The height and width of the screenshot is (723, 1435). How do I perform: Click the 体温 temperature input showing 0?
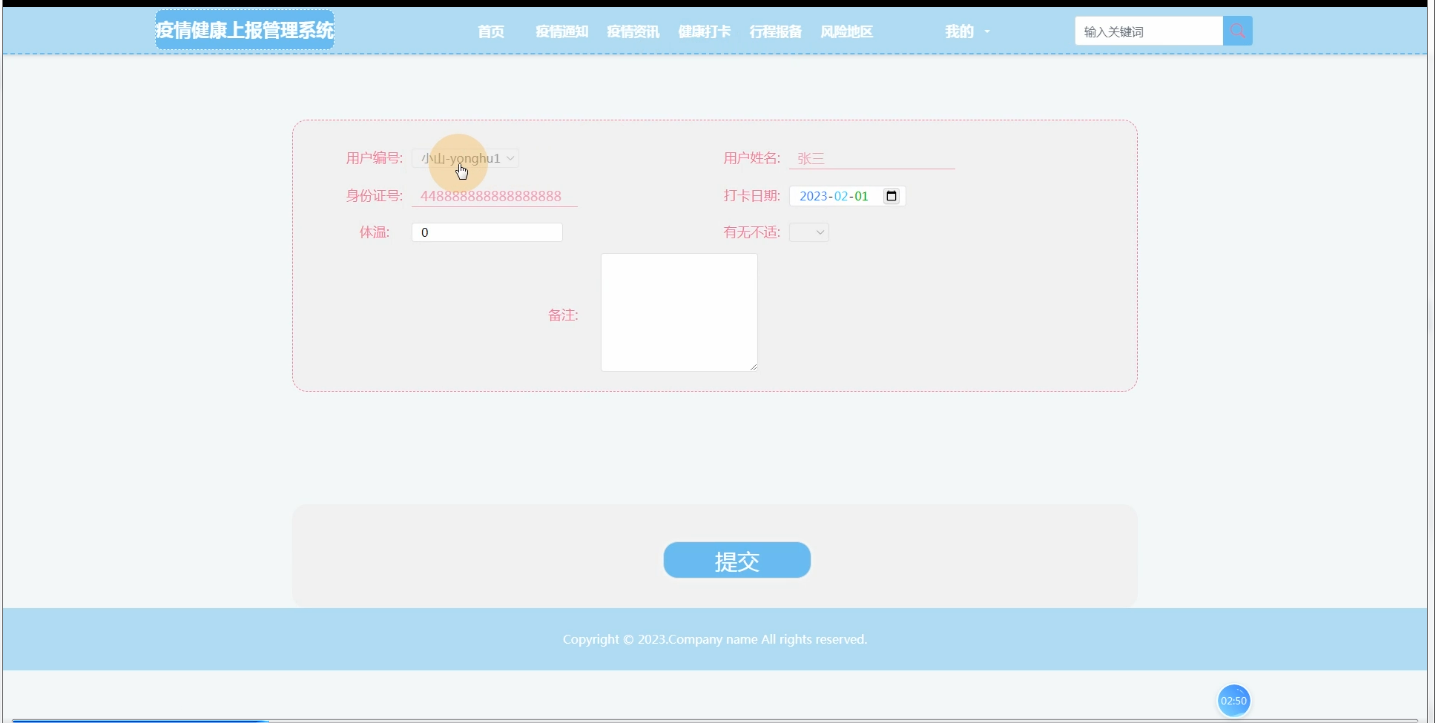486,231
